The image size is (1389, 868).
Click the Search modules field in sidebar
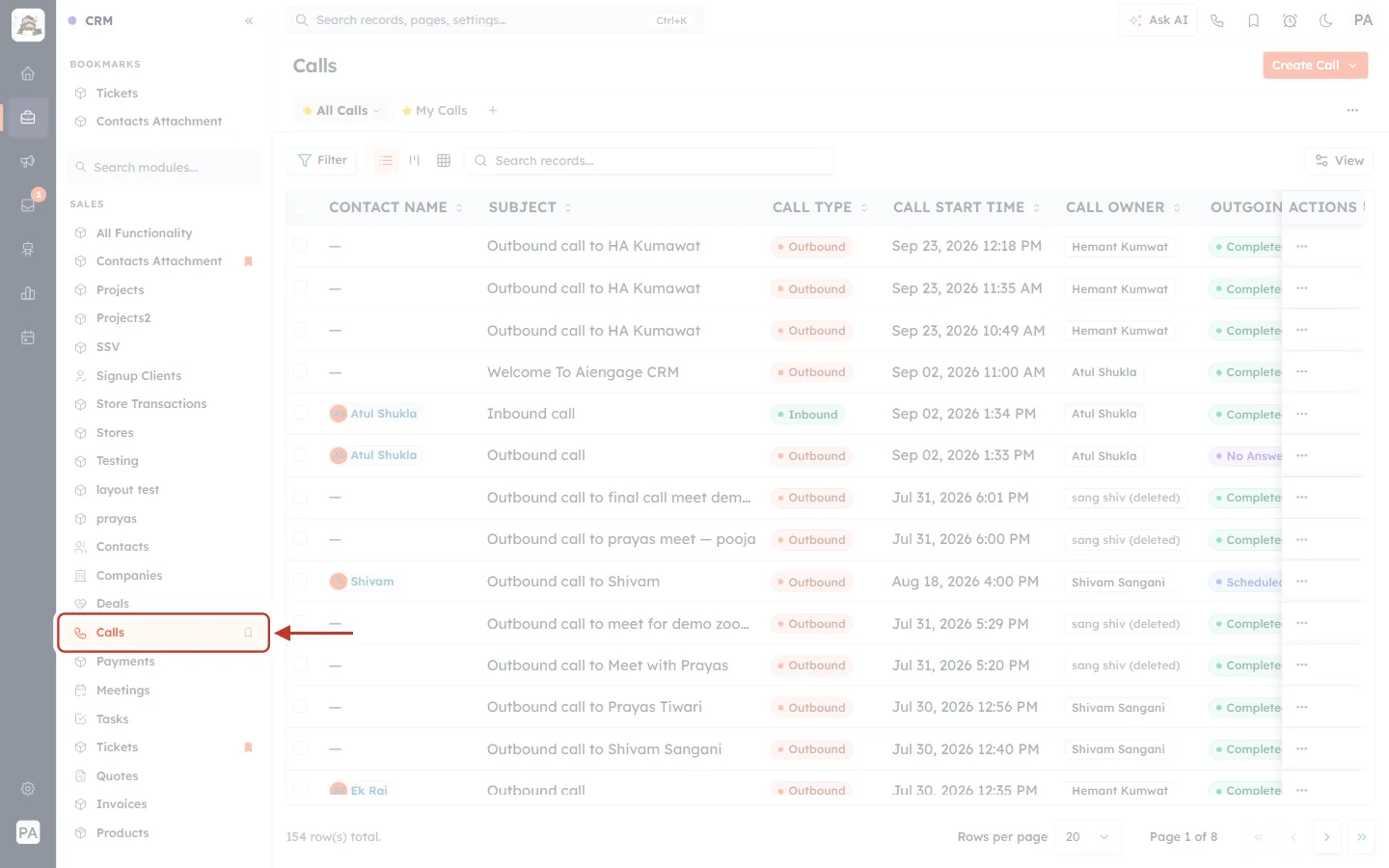click(x=164, y=167)
